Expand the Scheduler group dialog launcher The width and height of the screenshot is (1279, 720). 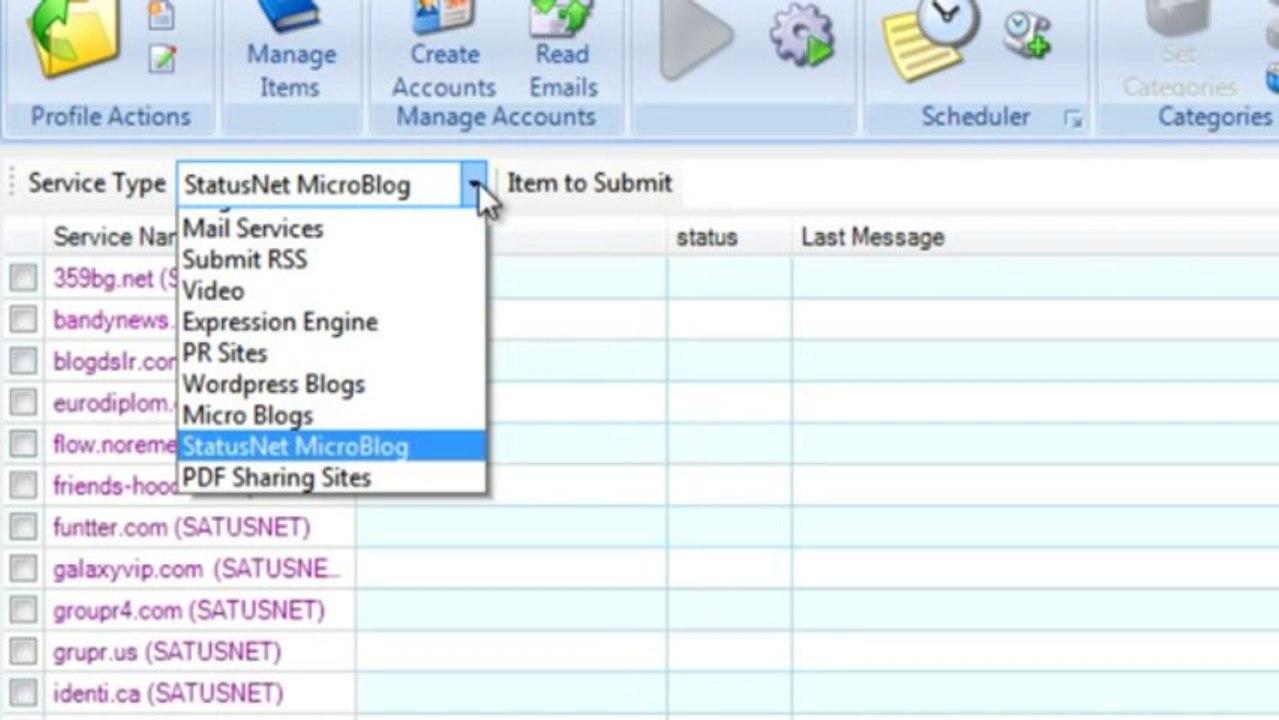[x=1073, y=120]
